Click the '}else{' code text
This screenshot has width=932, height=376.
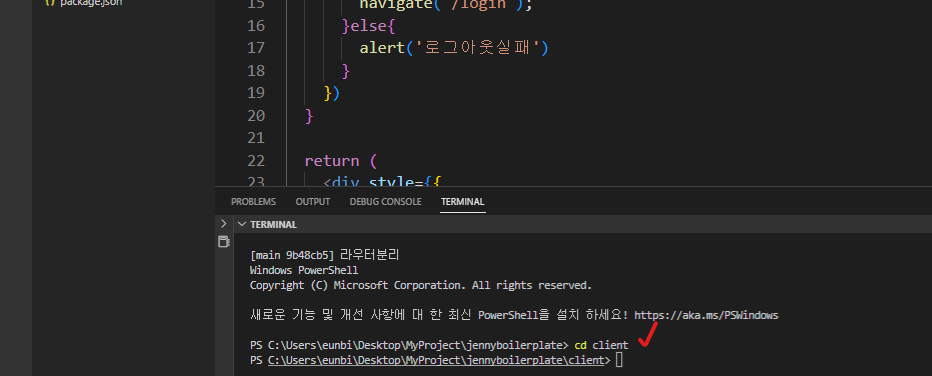(369, 26)
